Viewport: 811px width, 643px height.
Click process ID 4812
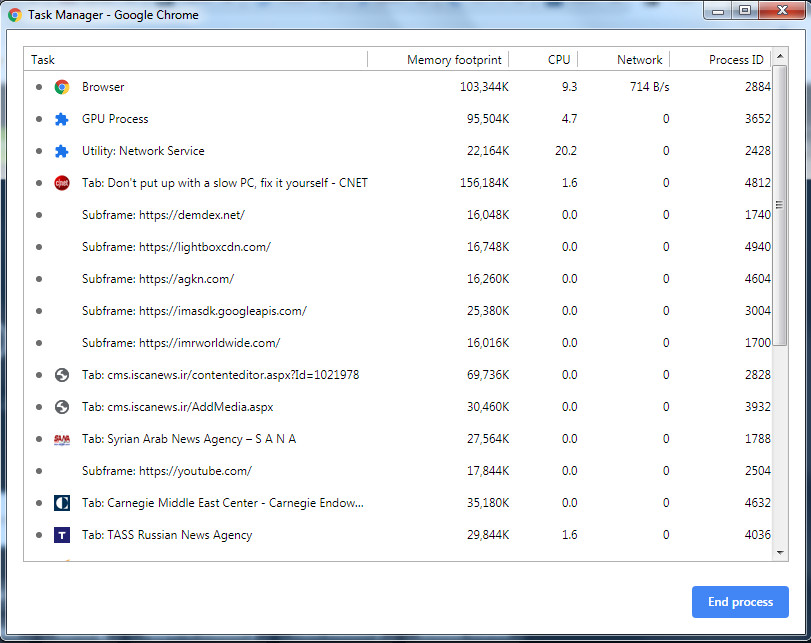point(758,183)
